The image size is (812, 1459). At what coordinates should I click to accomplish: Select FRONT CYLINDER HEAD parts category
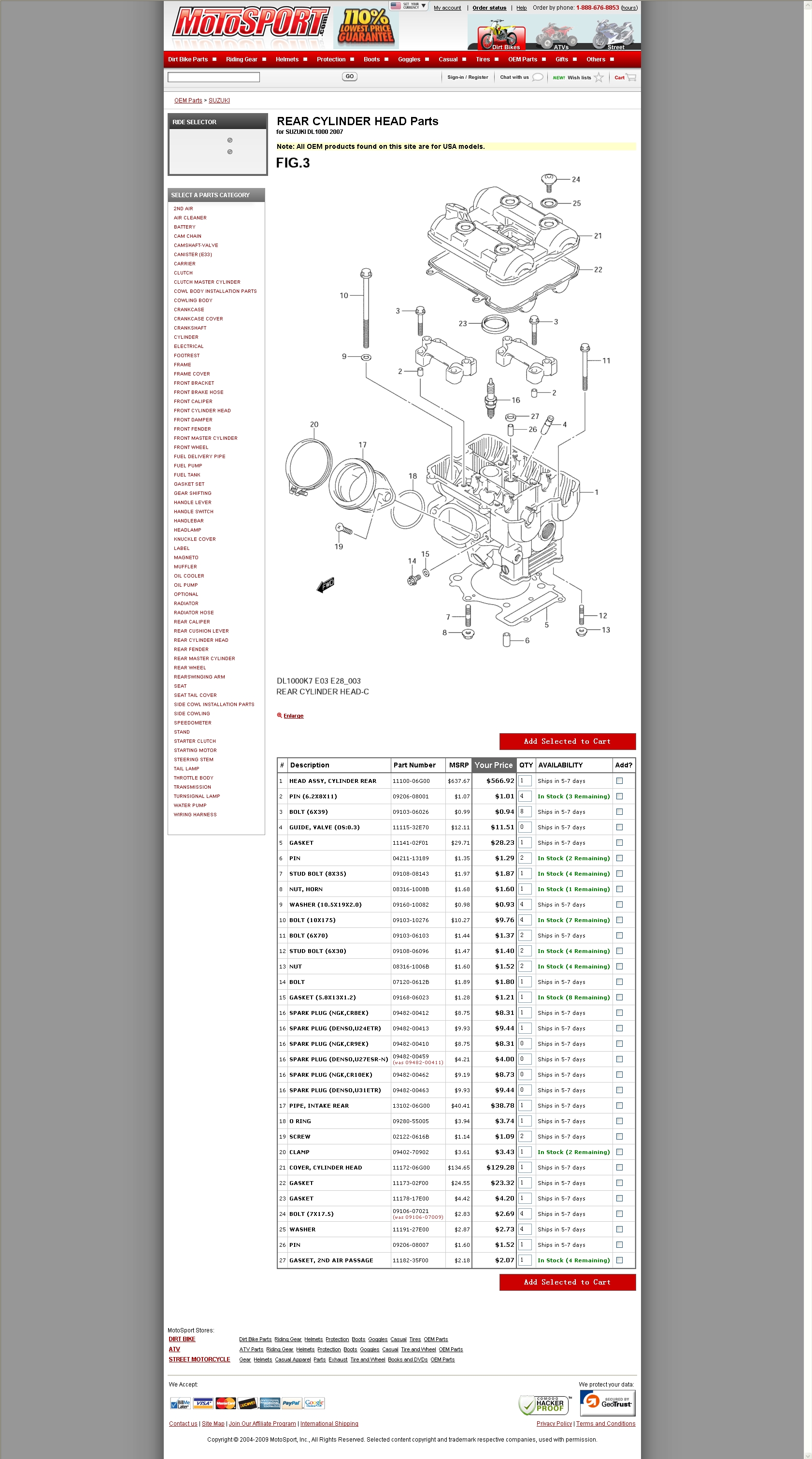pyautogui.click(x=202, y=411)
